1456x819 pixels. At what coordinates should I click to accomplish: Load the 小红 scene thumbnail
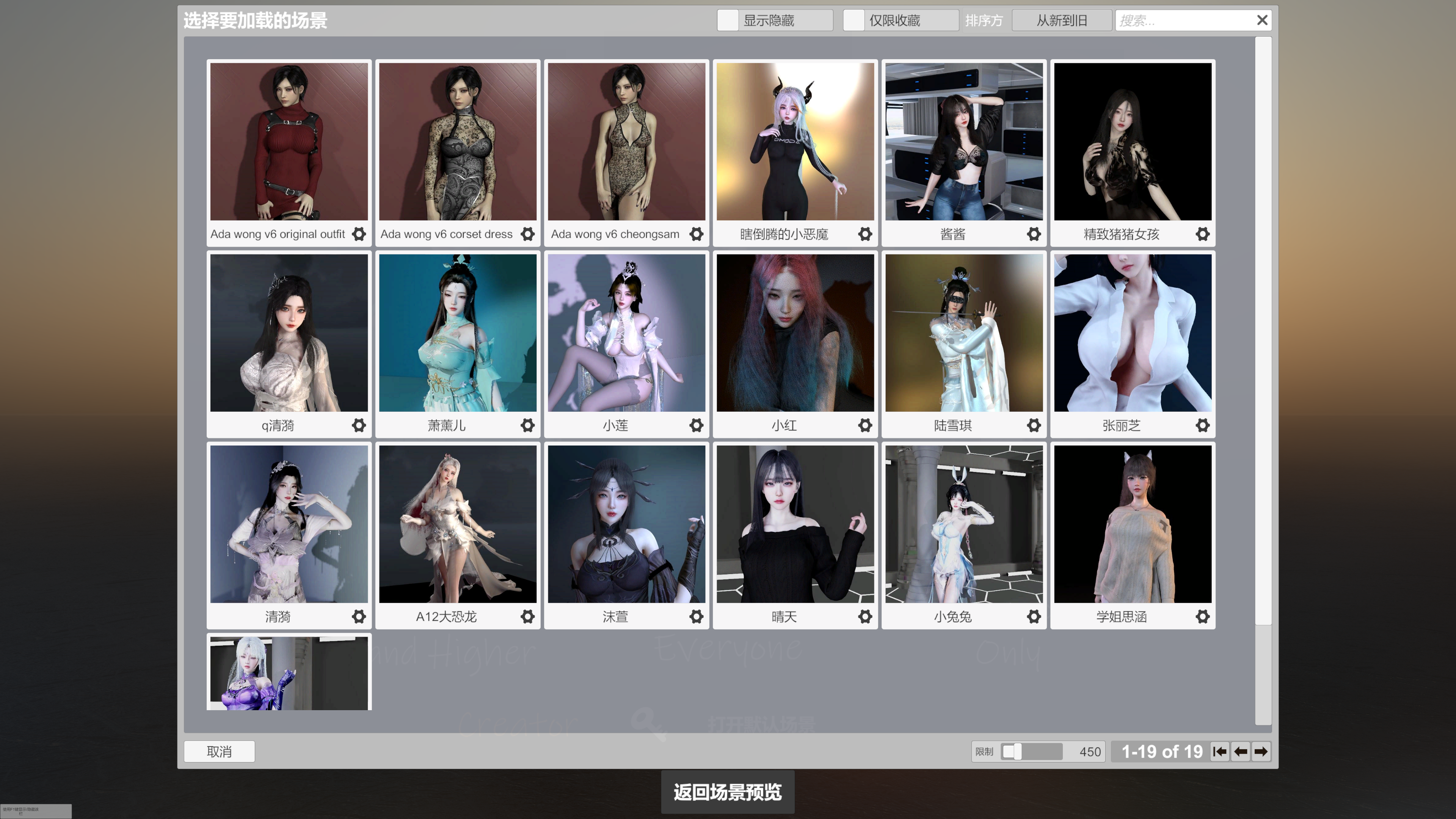pos(795,333)
